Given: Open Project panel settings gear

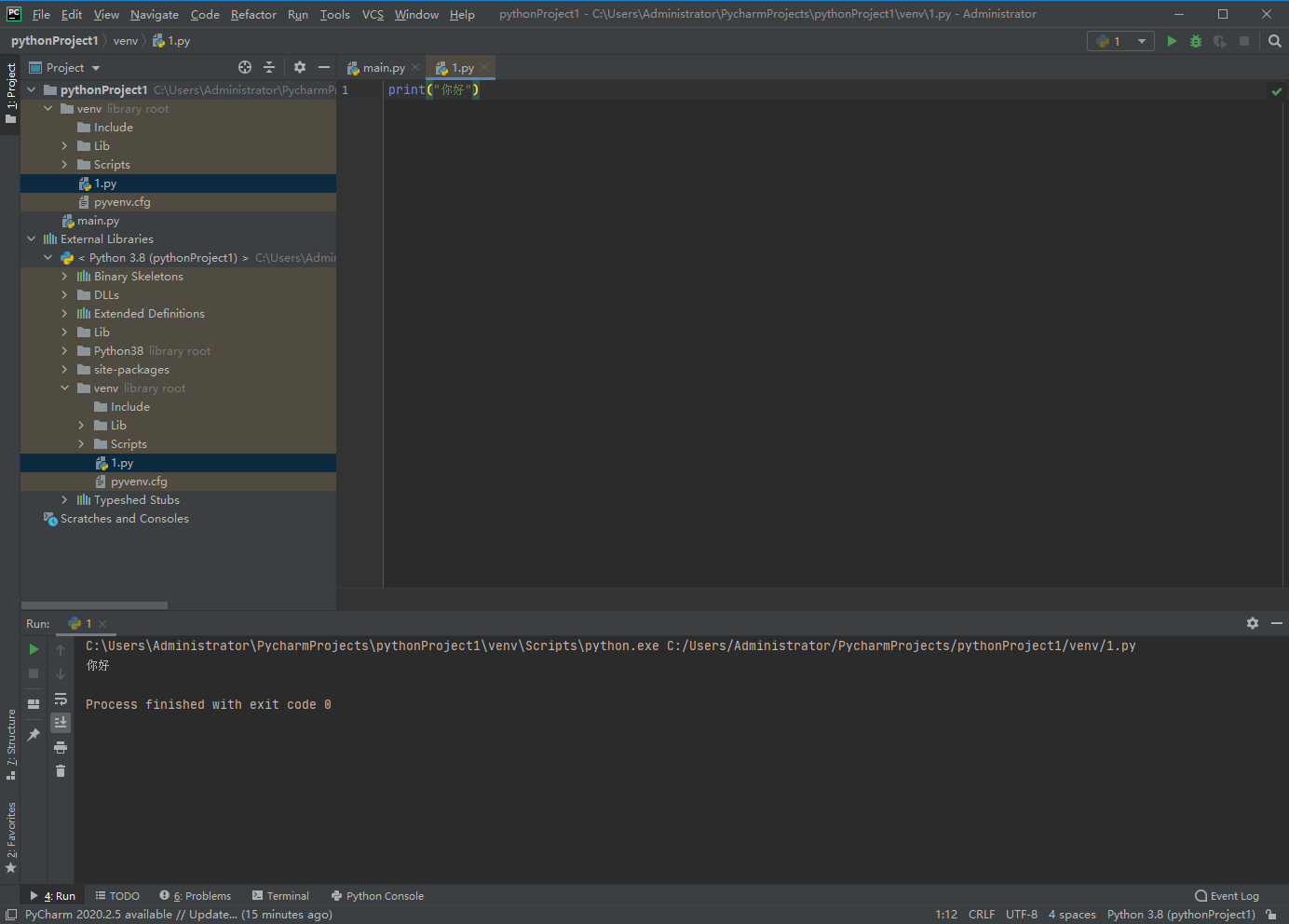Looking at the screenshot, I should 299,67.
